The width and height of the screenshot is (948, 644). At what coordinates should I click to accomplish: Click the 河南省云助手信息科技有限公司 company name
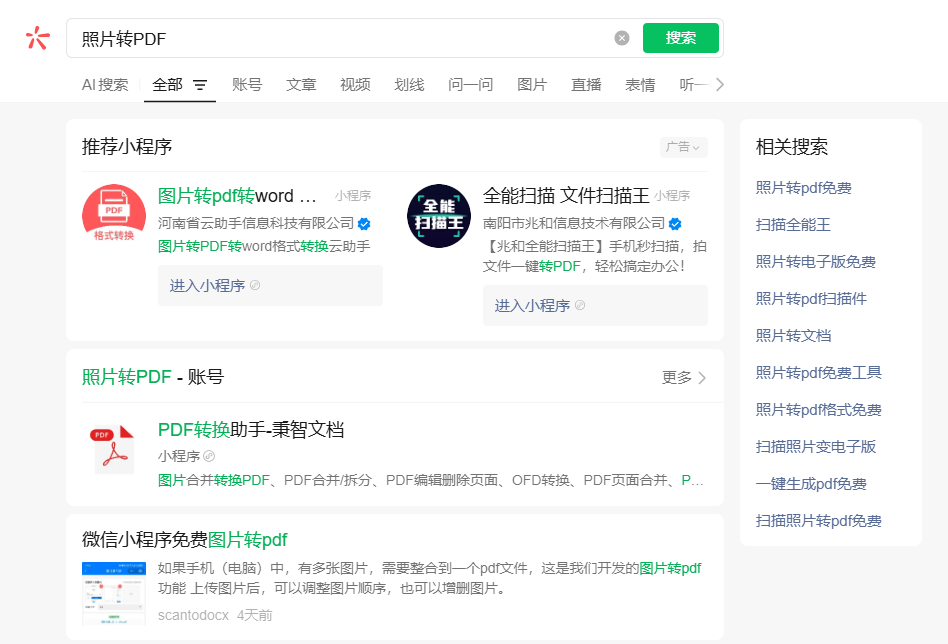point(256,223)
